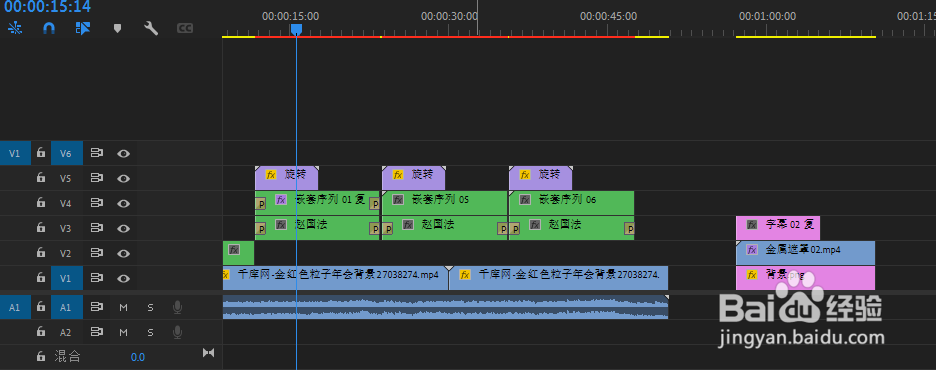Image resolution: width=936 pixels, height=370 pixels.
Task: Select 背景.png clip on V1
Action: click(805, 278)
